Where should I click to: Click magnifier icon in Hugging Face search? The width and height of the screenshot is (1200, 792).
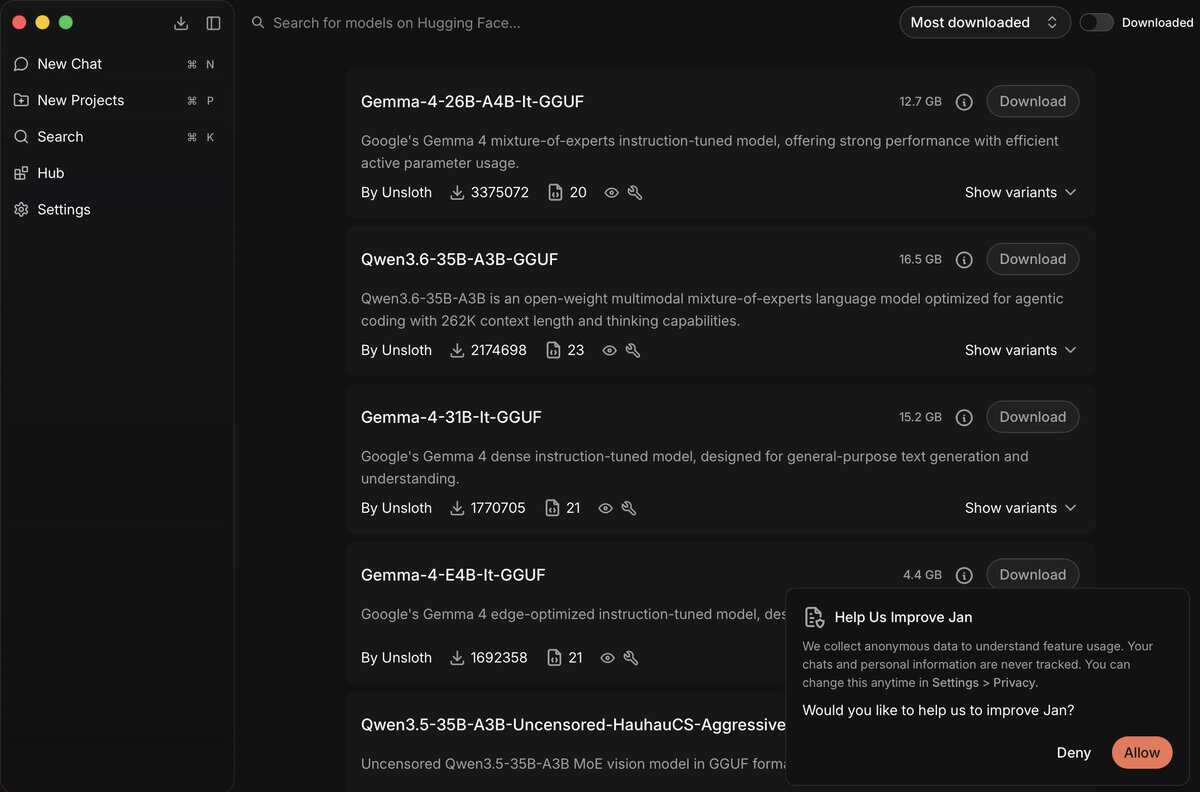258,22
